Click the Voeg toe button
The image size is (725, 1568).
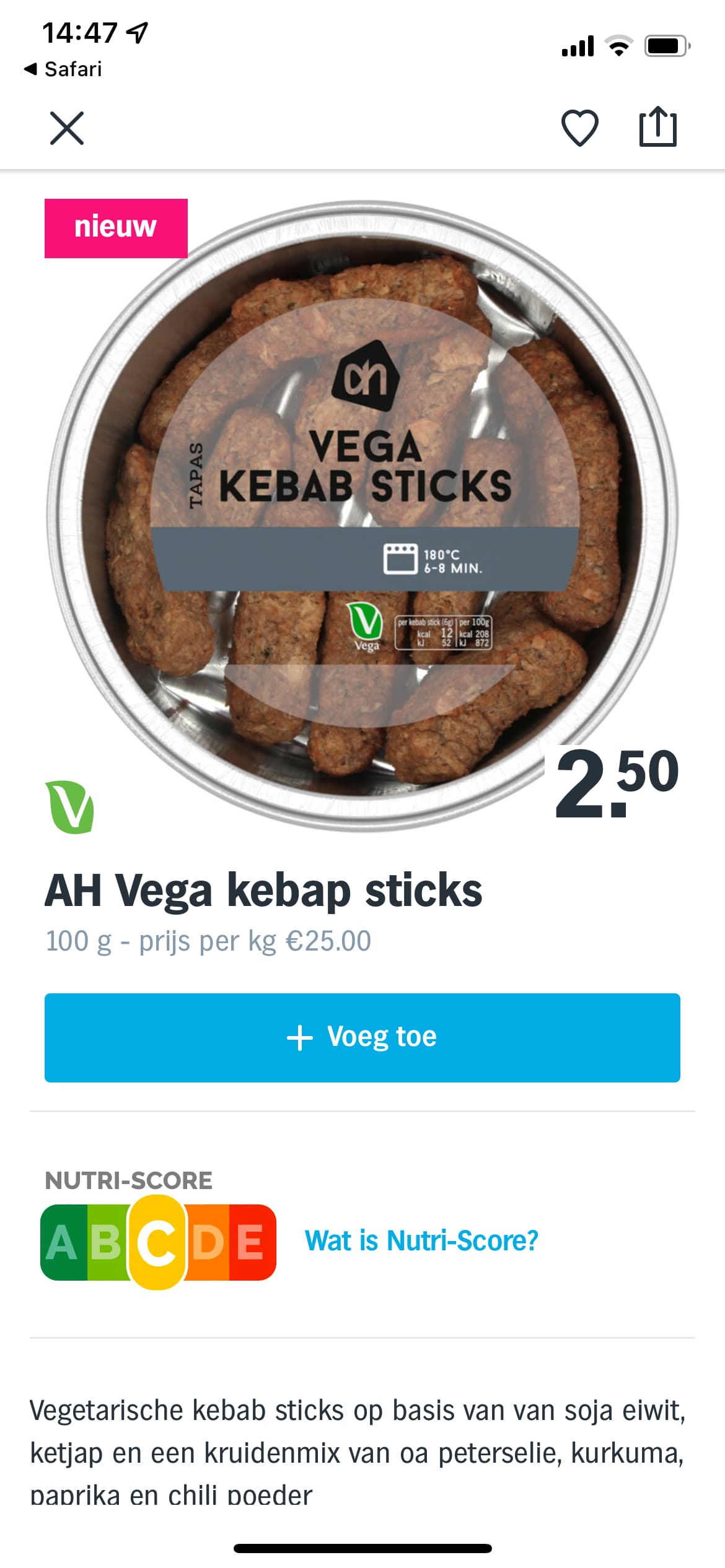click(x=362, y=1037)
